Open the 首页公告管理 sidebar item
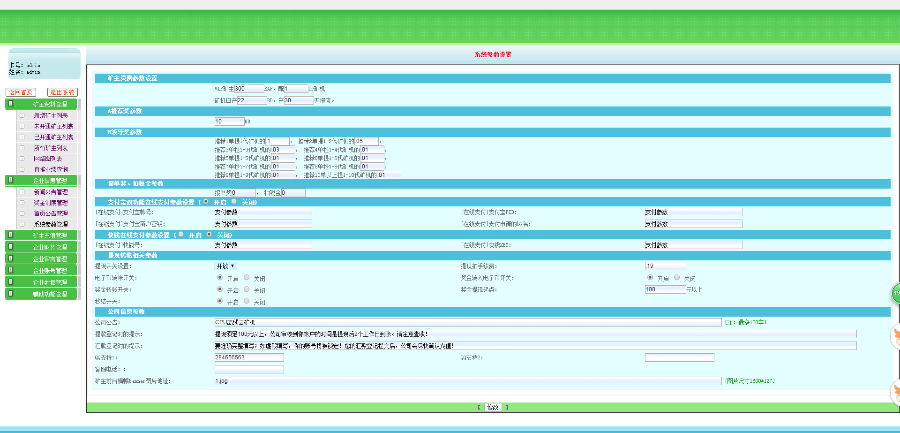 tap(51, 213)
